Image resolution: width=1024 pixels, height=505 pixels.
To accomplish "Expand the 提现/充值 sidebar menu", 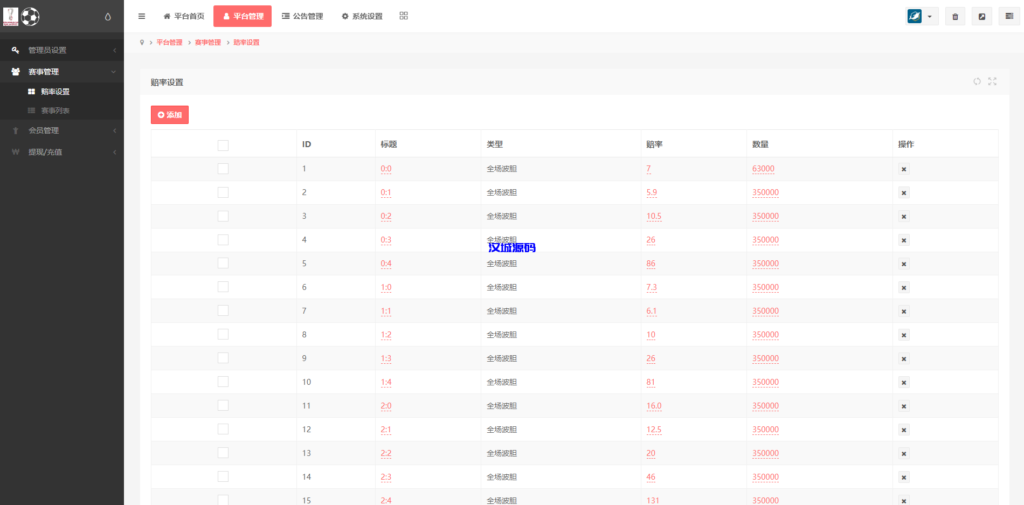I will [62, 152].
